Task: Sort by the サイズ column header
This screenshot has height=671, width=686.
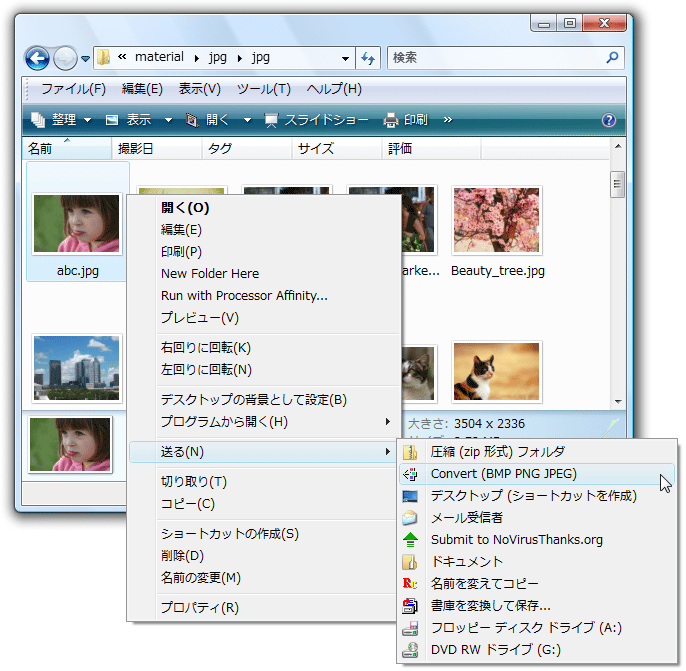Action: click(x=337, y=149)
